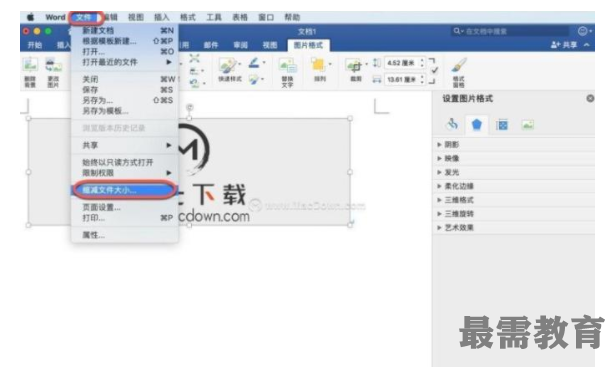The height and width of the screenshot is (372, 611).
Task: Toggle Always Open Read-Only (始终以只读方式打开)
Action: click(118, 162)
